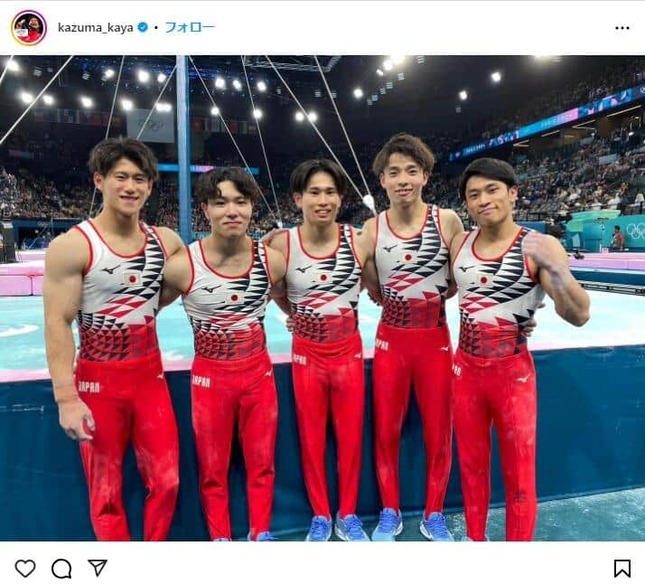Click the Olympic rings on the teal barrier
The width and height of the screenshot is (645, 584).
point(635,231)
